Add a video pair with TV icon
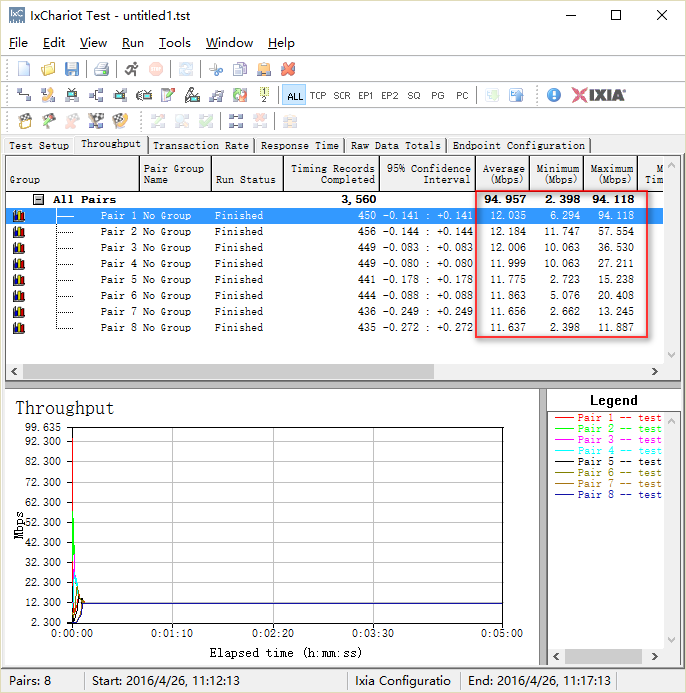Screen dimensions: 686x693 coord(72,95)
